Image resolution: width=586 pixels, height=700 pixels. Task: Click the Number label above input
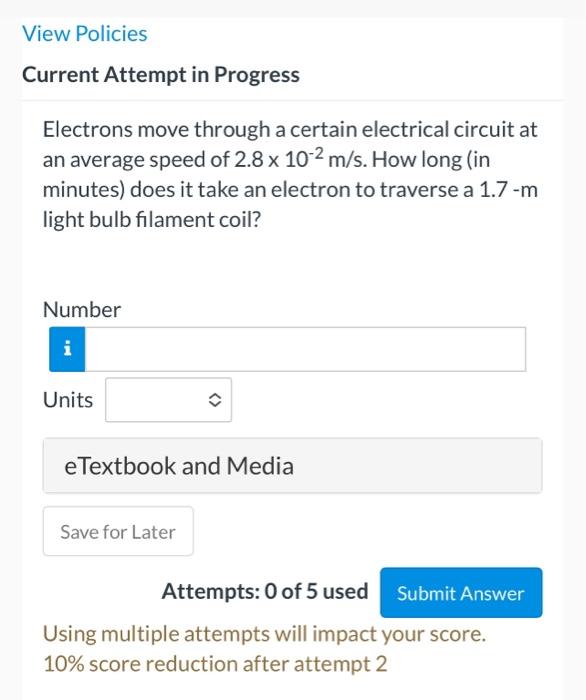coord(82,309)
